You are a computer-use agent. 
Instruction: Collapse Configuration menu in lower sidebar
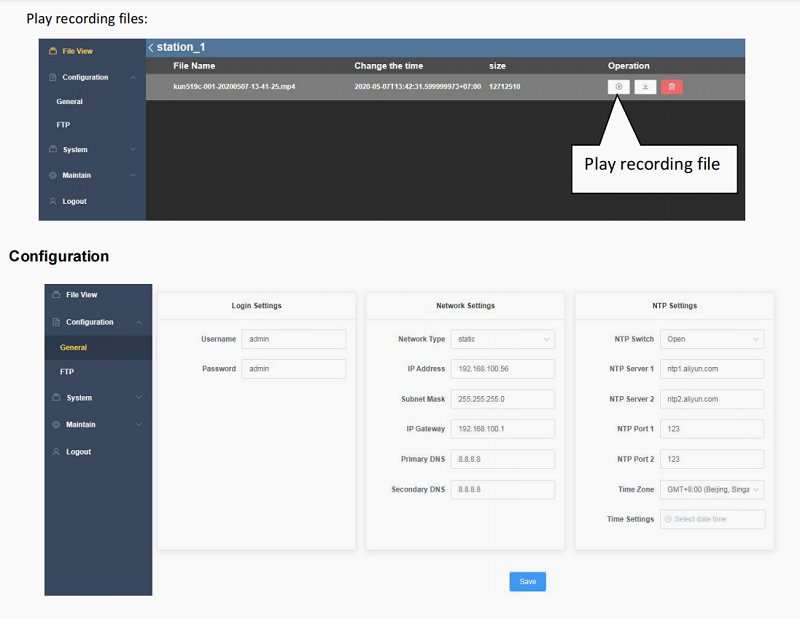[138, 322]
